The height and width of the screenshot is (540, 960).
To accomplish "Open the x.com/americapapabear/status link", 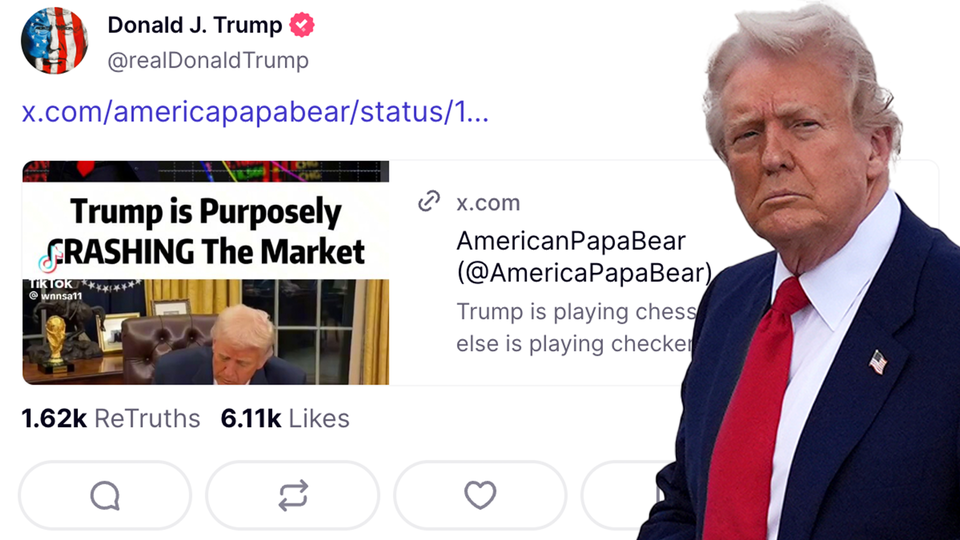I will point(255,111).
